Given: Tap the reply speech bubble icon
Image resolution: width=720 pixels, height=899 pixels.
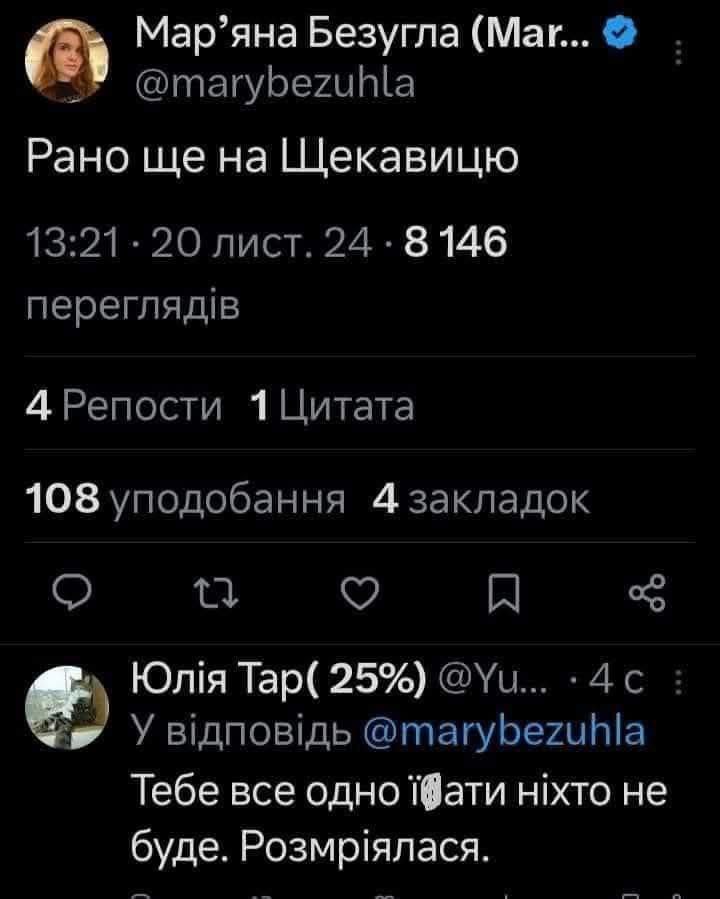Looking at the screenshot, I should point(72,593).
